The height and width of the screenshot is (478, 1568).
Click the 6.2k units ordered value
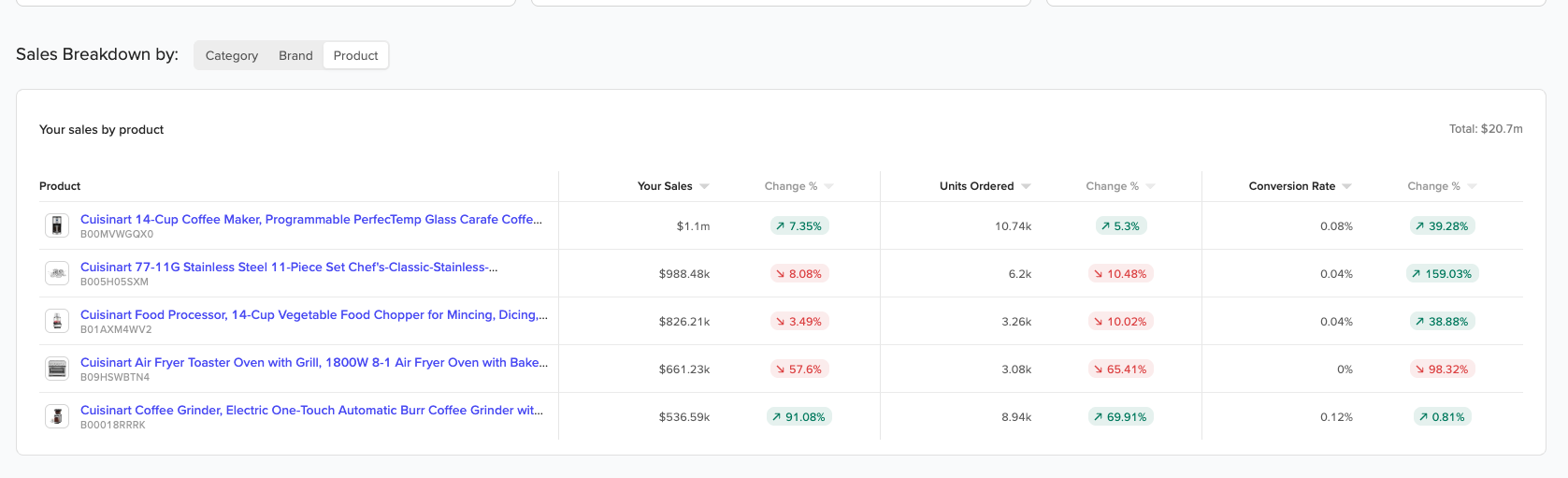click(1020, 274)
